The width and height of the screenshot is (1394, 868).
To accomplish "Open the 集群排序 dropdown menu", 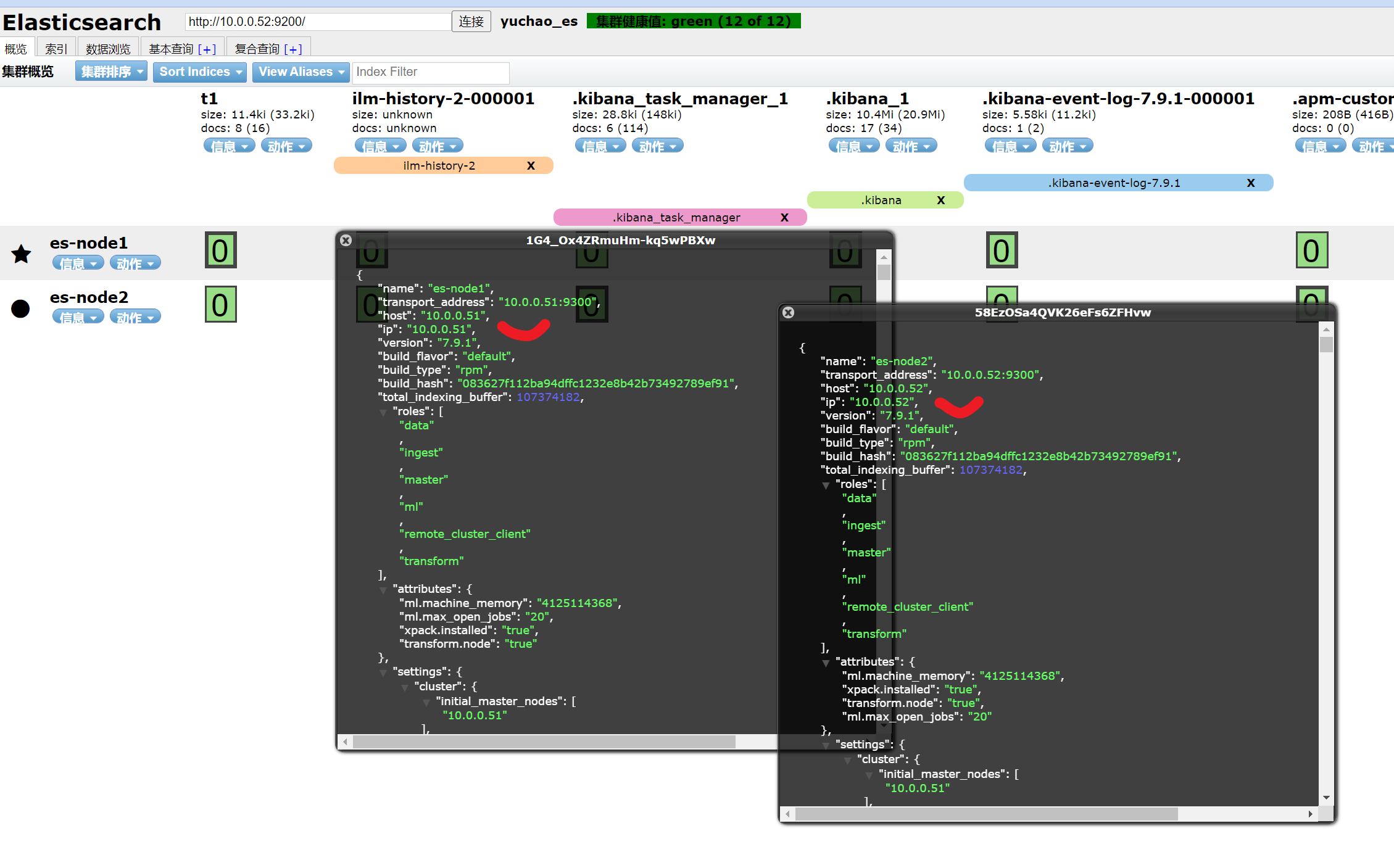I will point(111,72).
